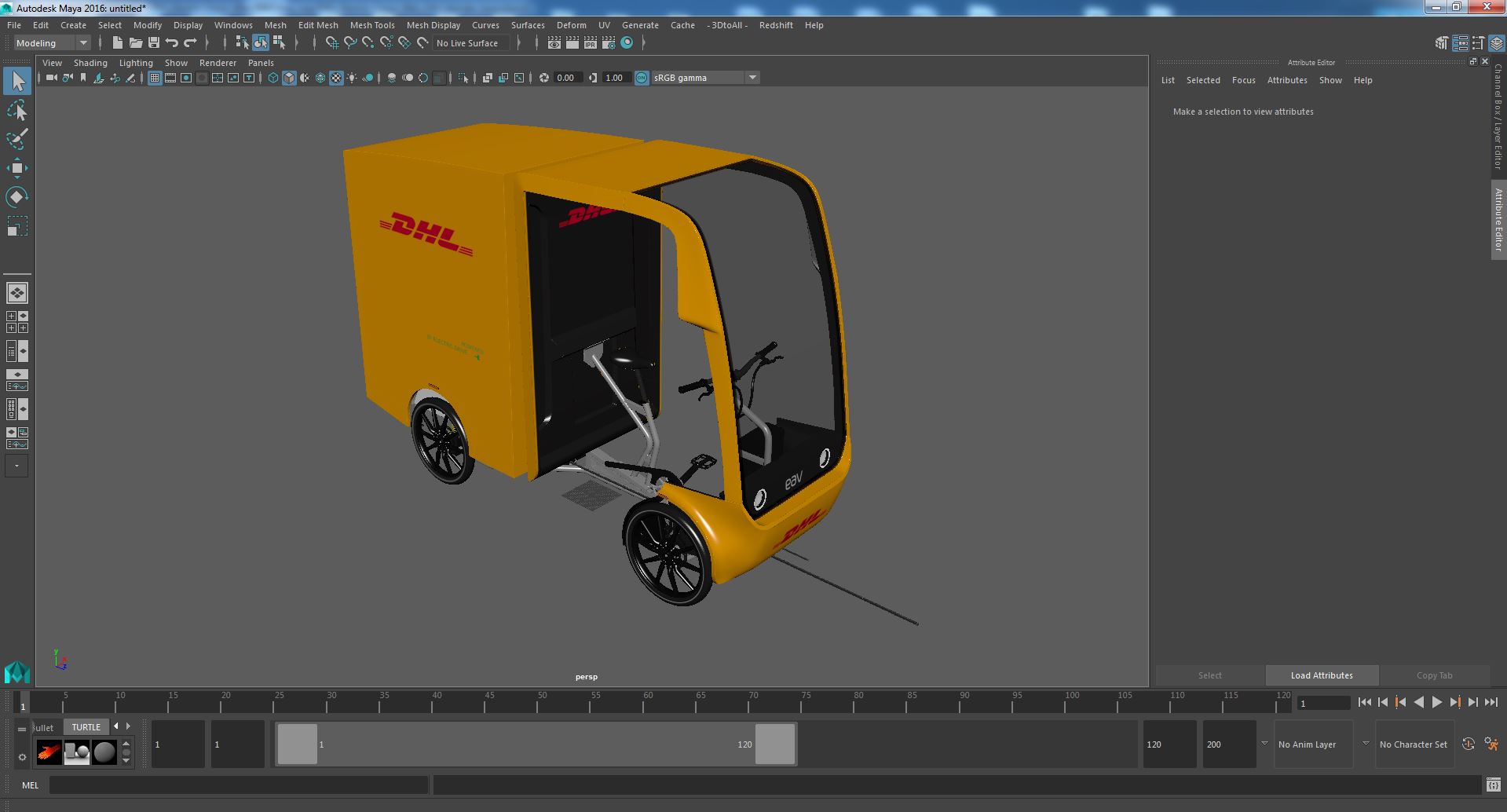
Task: Toggle textured display in viewport
Action: [x=336, y=78]
